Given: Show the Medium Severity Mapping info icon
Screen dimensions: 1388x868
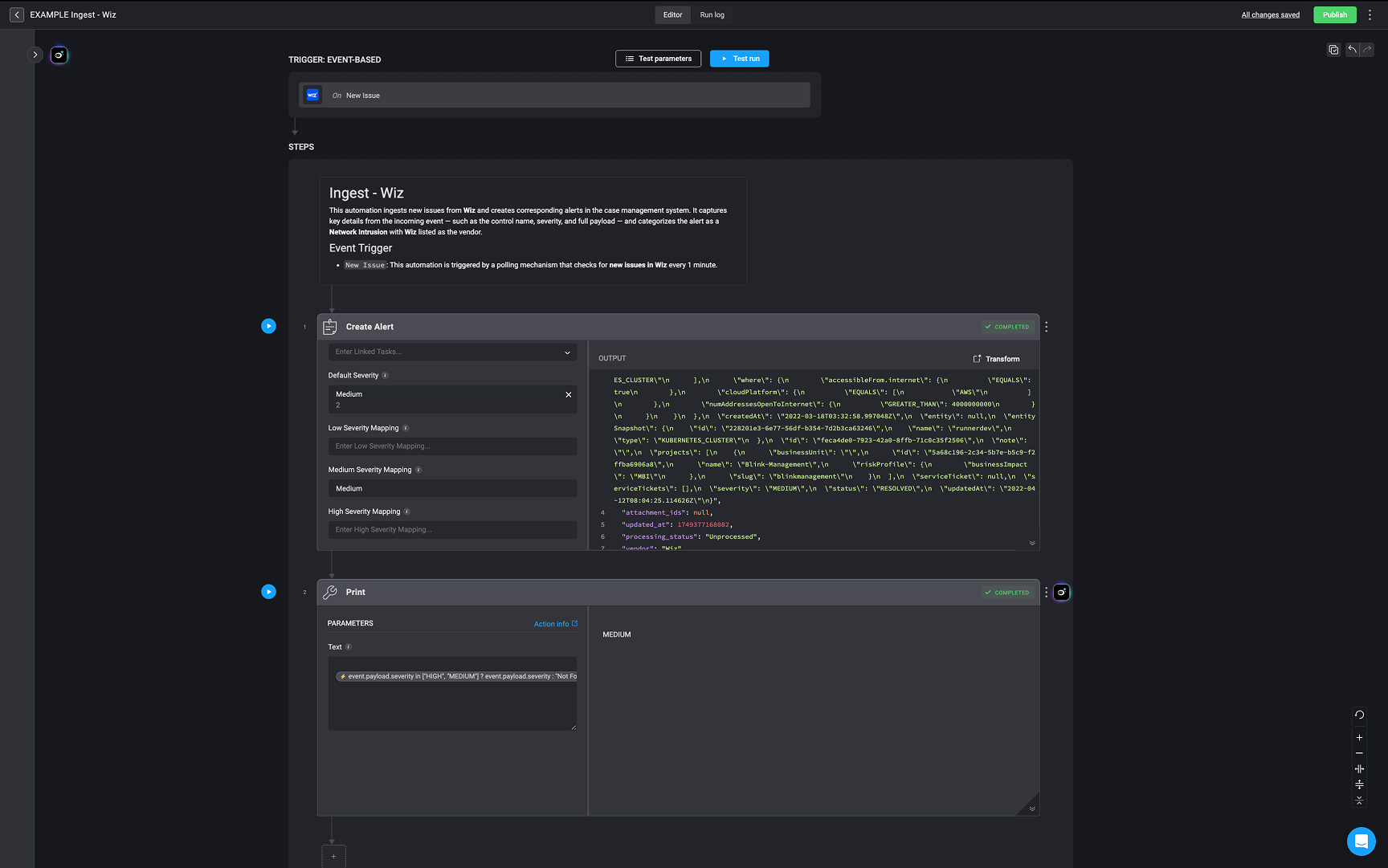Looking at the screenshot, I should (x=418, y=470).
